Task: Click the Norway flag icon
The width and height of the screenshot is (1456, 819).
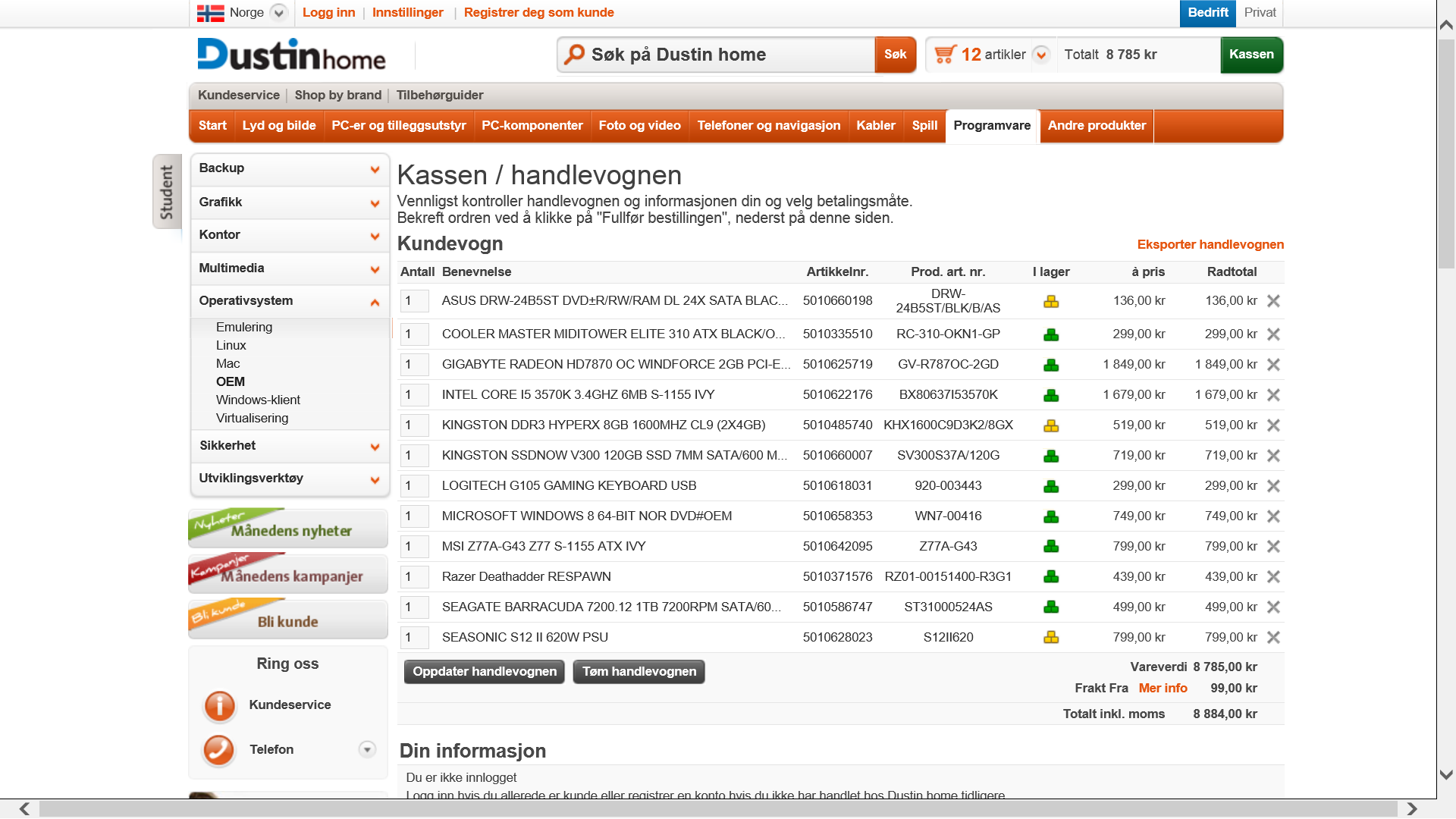Action: coord(210,13)
